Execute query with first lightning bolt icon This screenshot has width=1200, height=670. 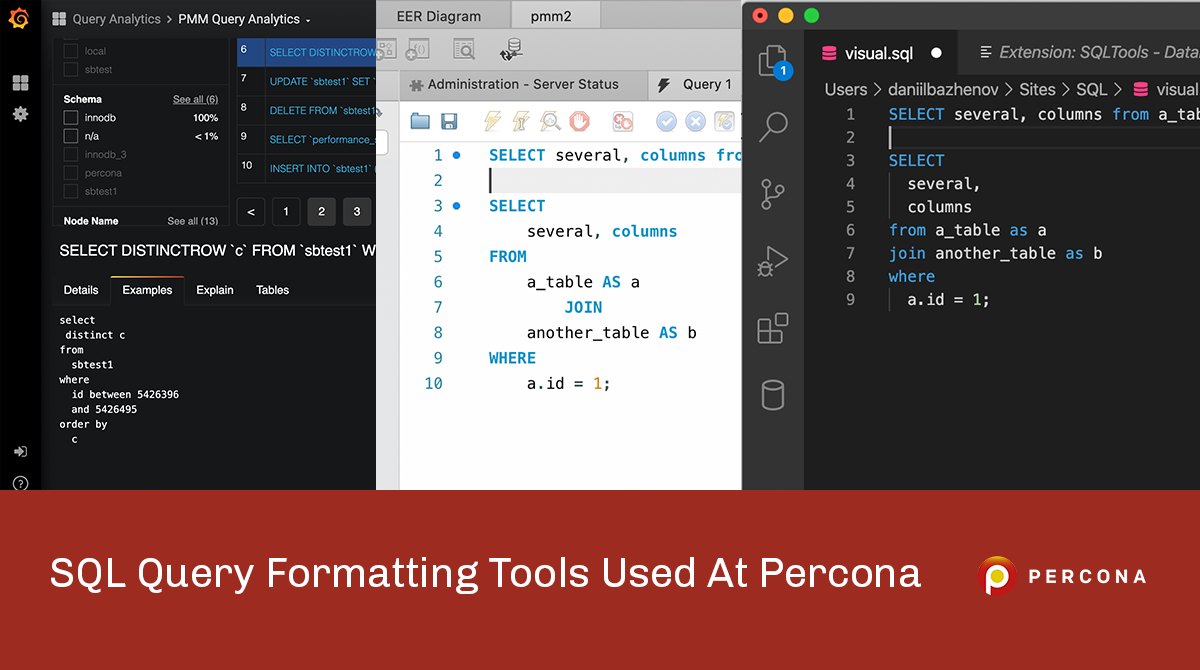pos(492,121)
